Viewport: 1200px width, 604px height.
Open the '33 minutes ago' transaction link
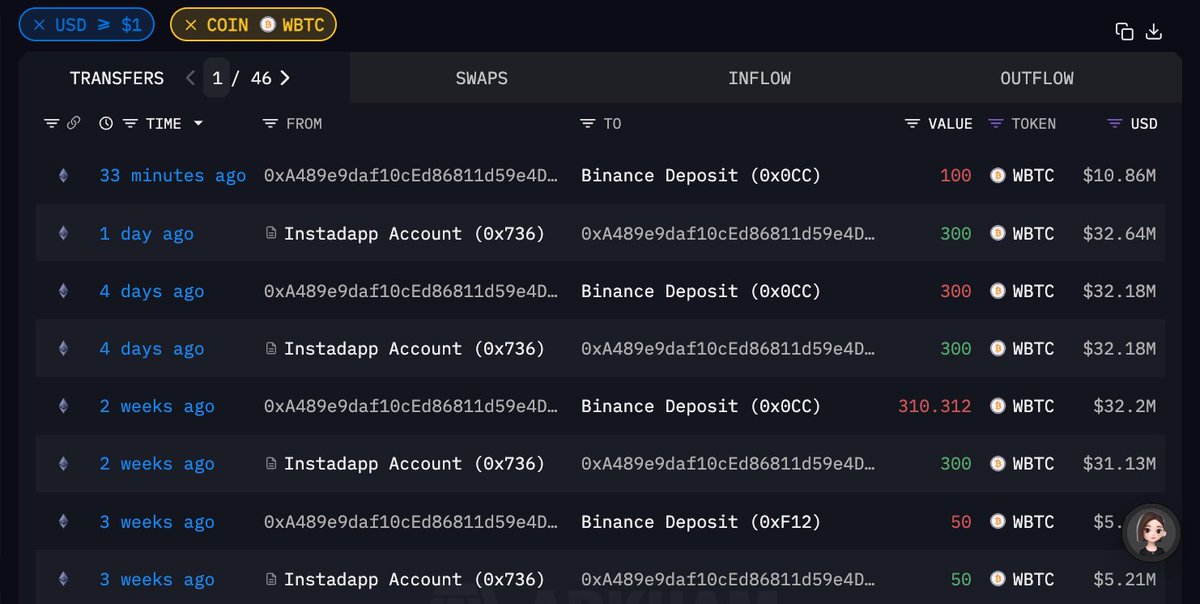pyautogui.click(x=173, y=176)
